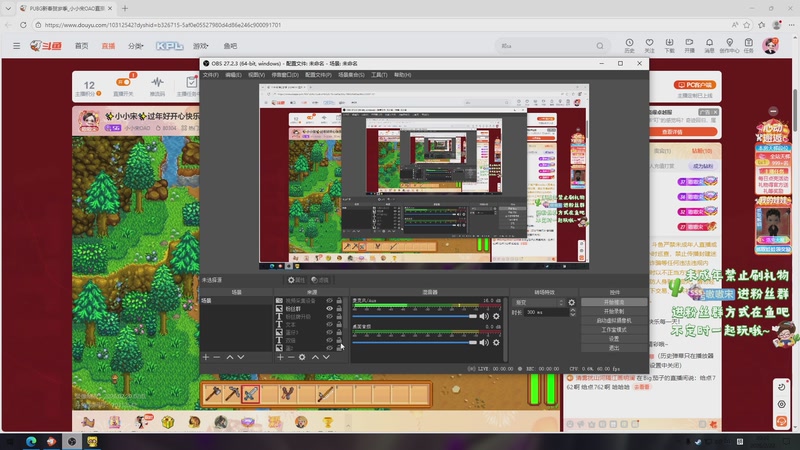Toggle the Douyu 直播开关 switch
The image size is (800, 450).
coord(123,82)
